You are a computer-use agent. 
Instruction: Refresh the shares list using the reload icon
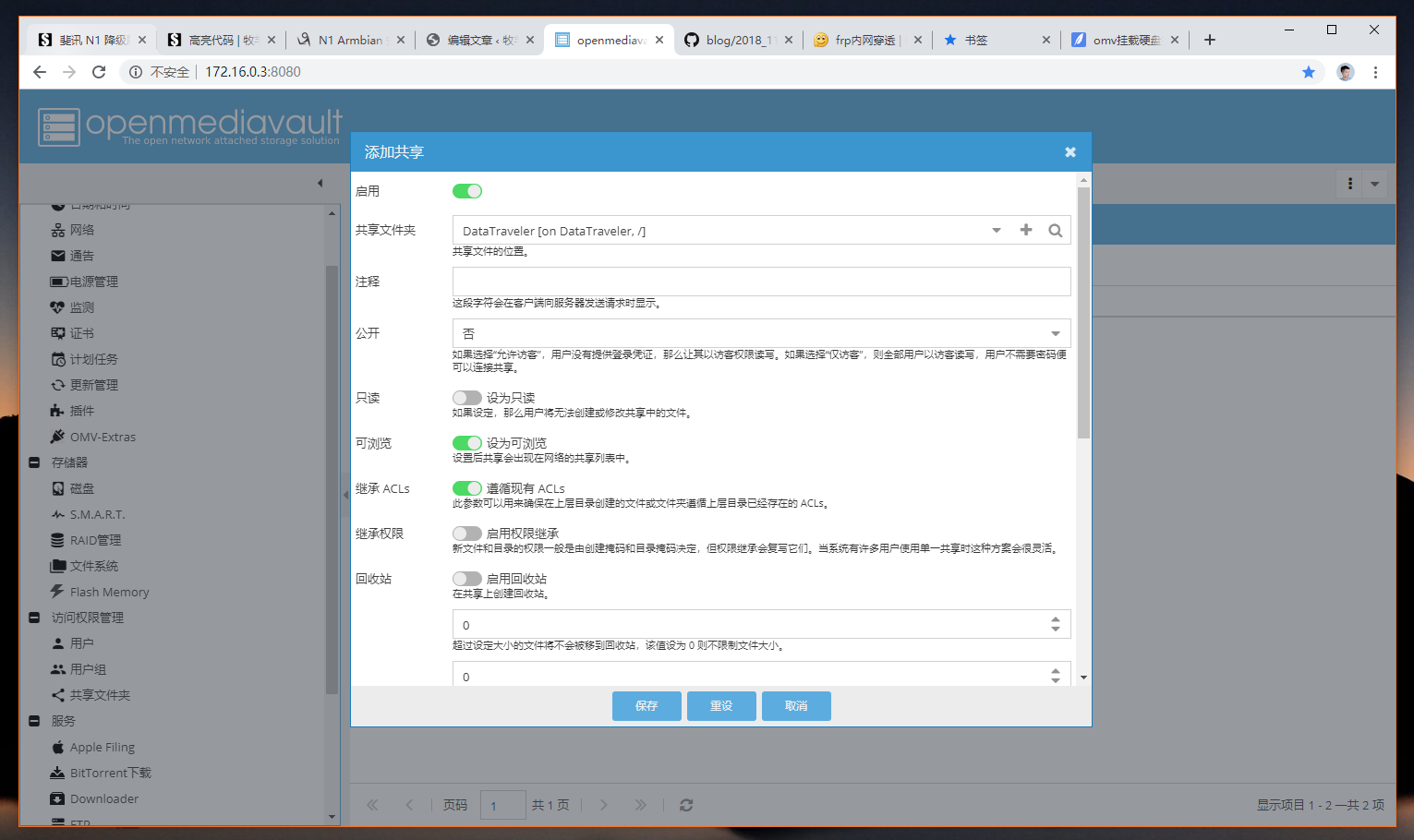pos(686,805)
